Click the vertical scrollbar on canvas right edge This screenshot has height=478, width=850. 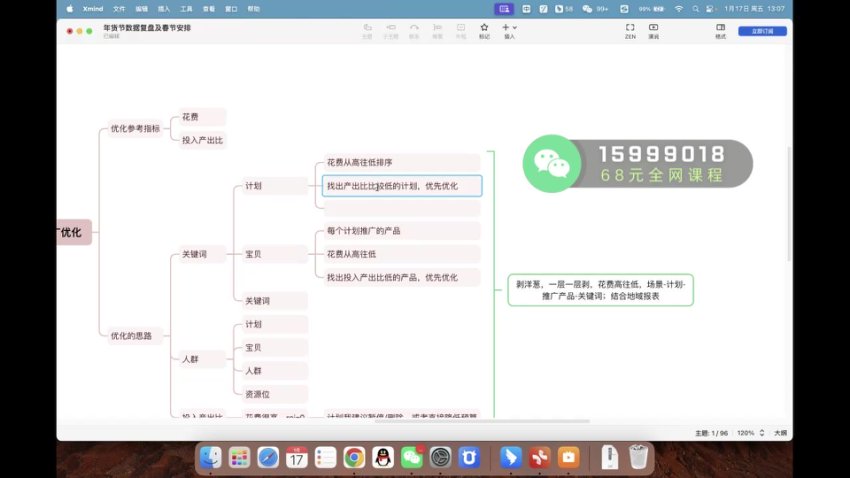point(789,200)
